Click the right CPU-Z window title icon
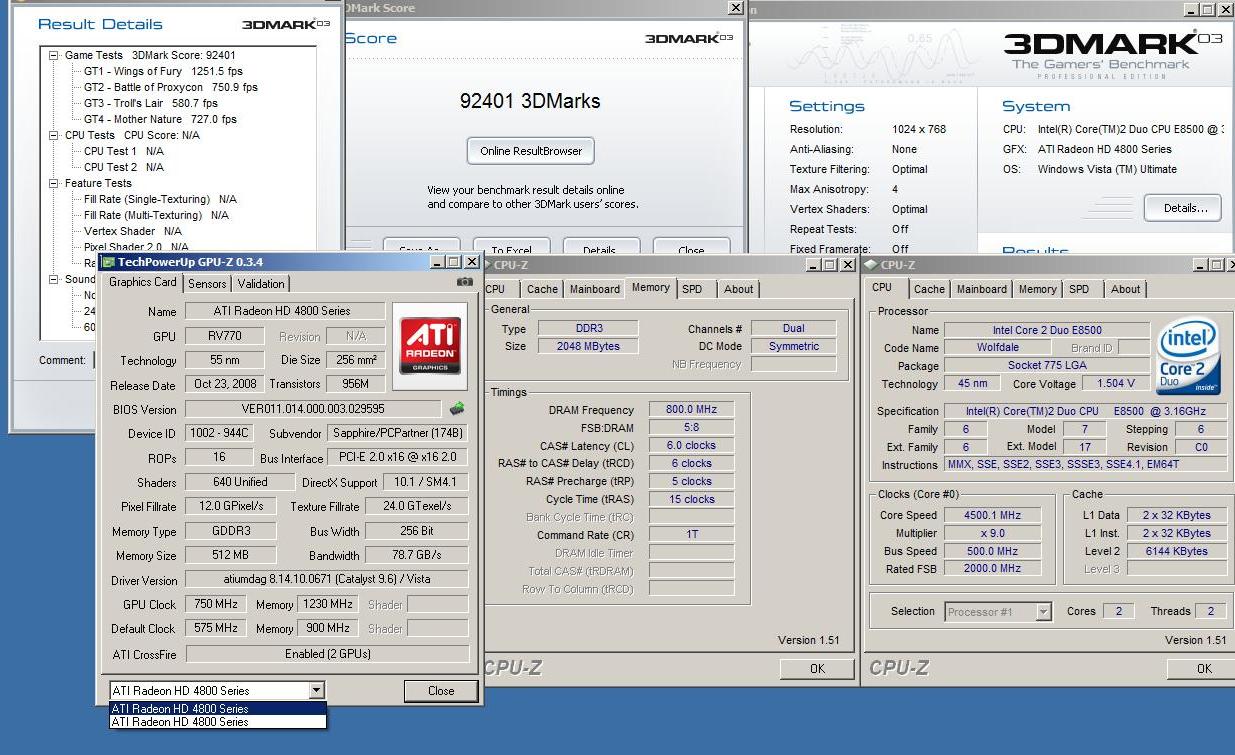 (x=870, y=265)
